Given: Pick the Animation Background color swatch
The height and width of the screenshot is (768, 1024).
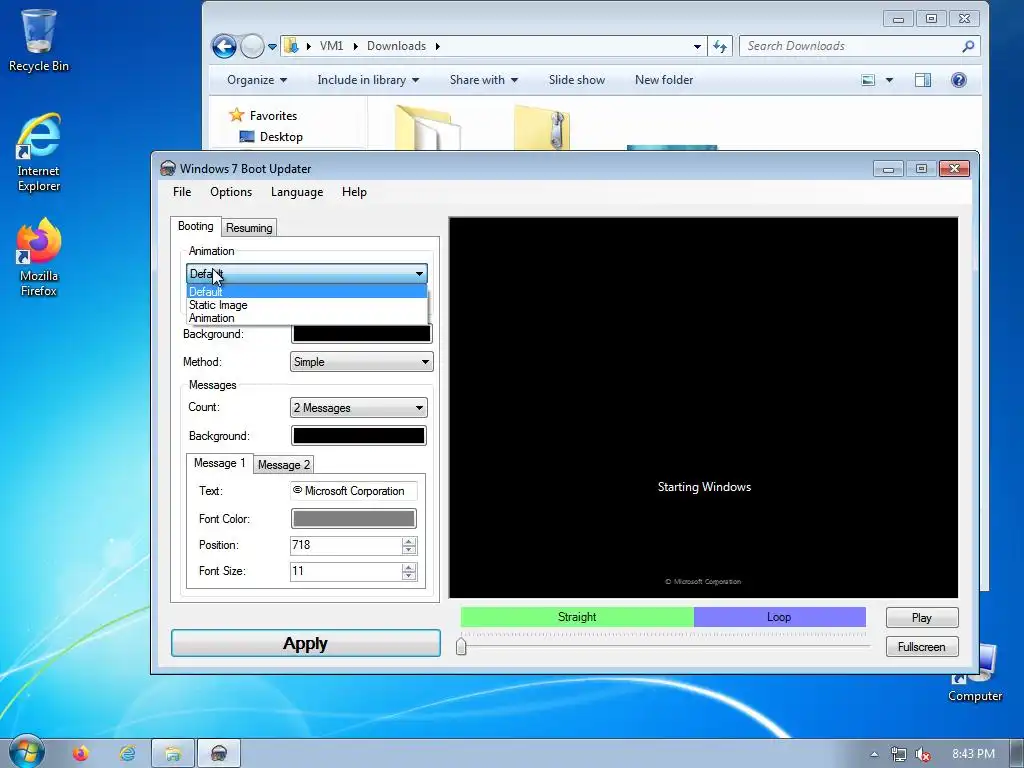Looking at the screenshot, I should [361, 334].
